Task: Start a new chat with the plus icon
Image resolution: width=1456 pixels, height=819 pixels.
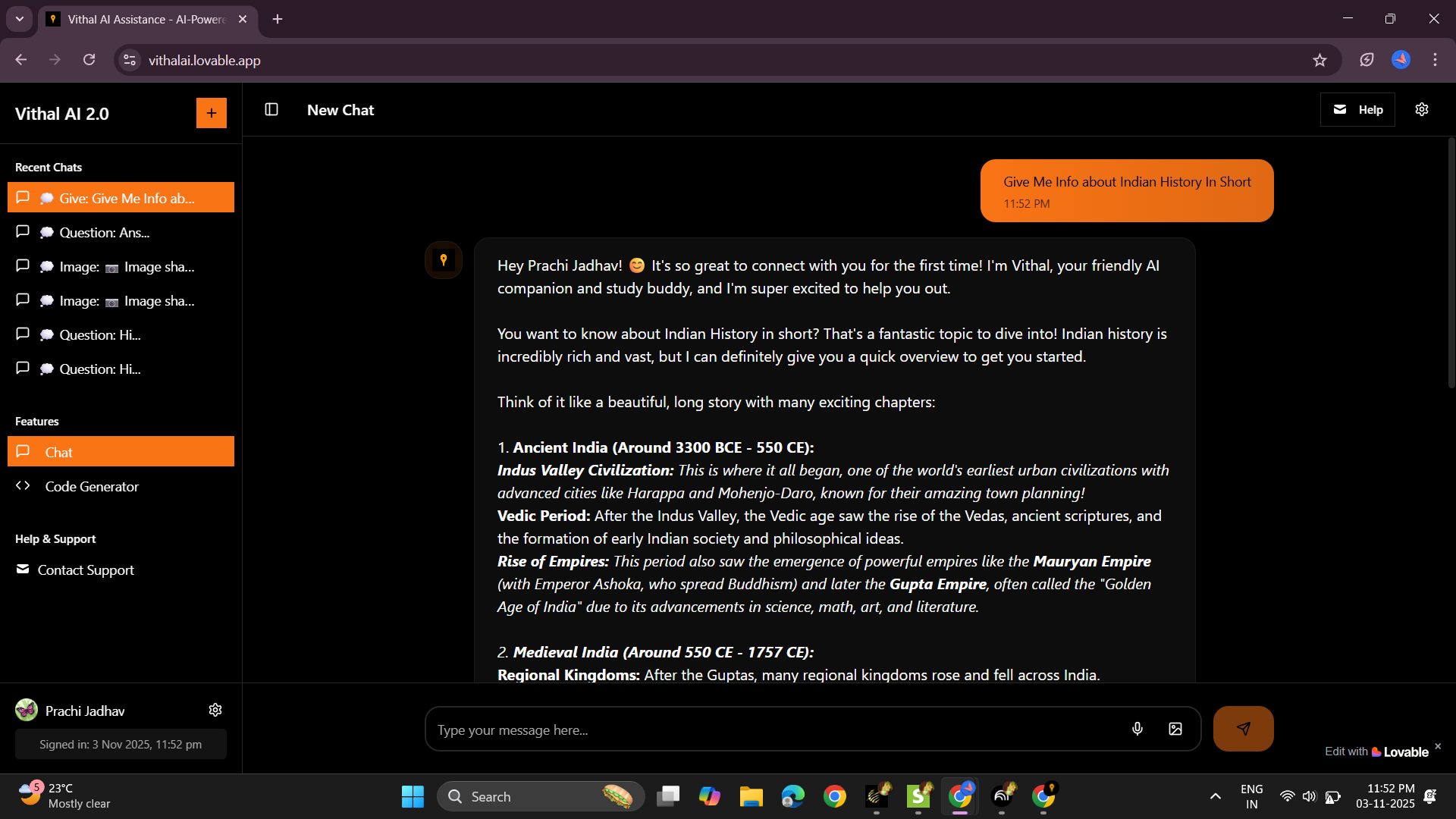Action: pyautogui.click(x=211, y=112)
